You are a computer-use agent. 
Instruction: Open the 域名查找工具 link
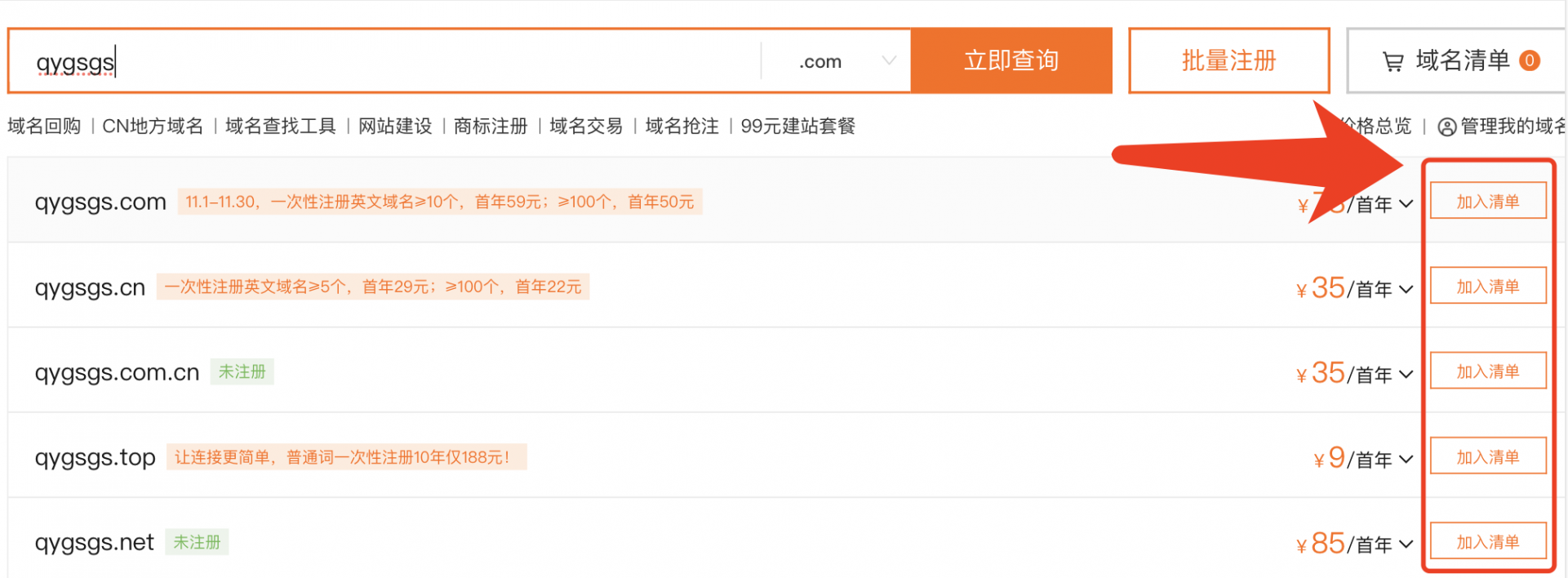coord(280,127)
